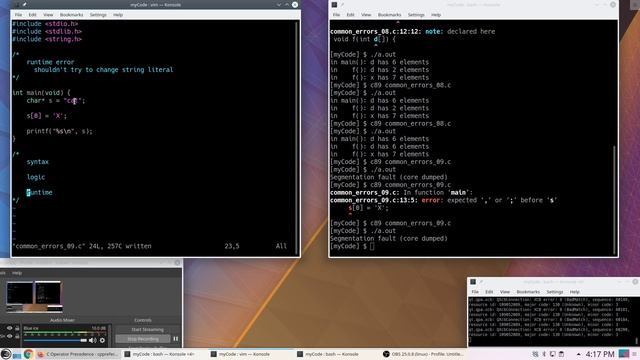Click 'logic' comment word in vim
Image resolution: width=640 pixels, height=360 pixels.
[36, 177]
